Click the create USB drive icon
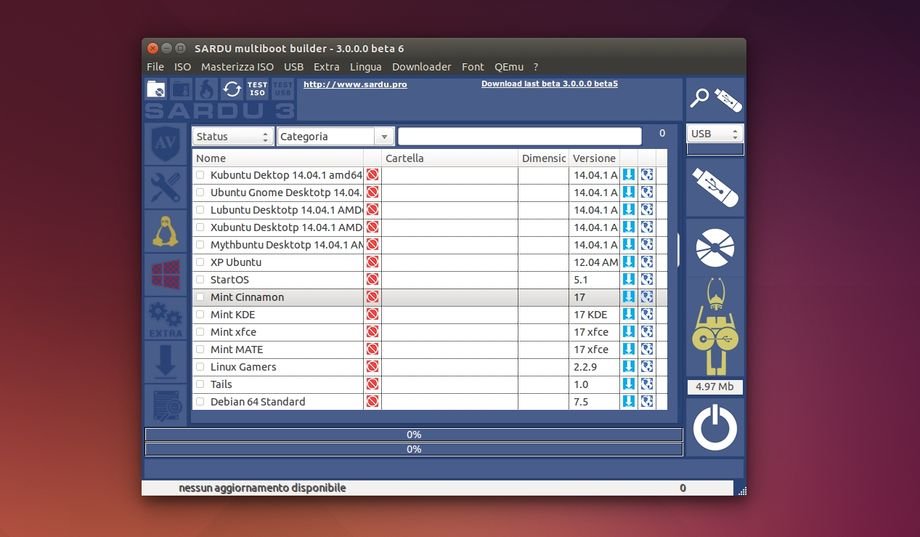This screenshot has height=537, width=920. point(715,187)
